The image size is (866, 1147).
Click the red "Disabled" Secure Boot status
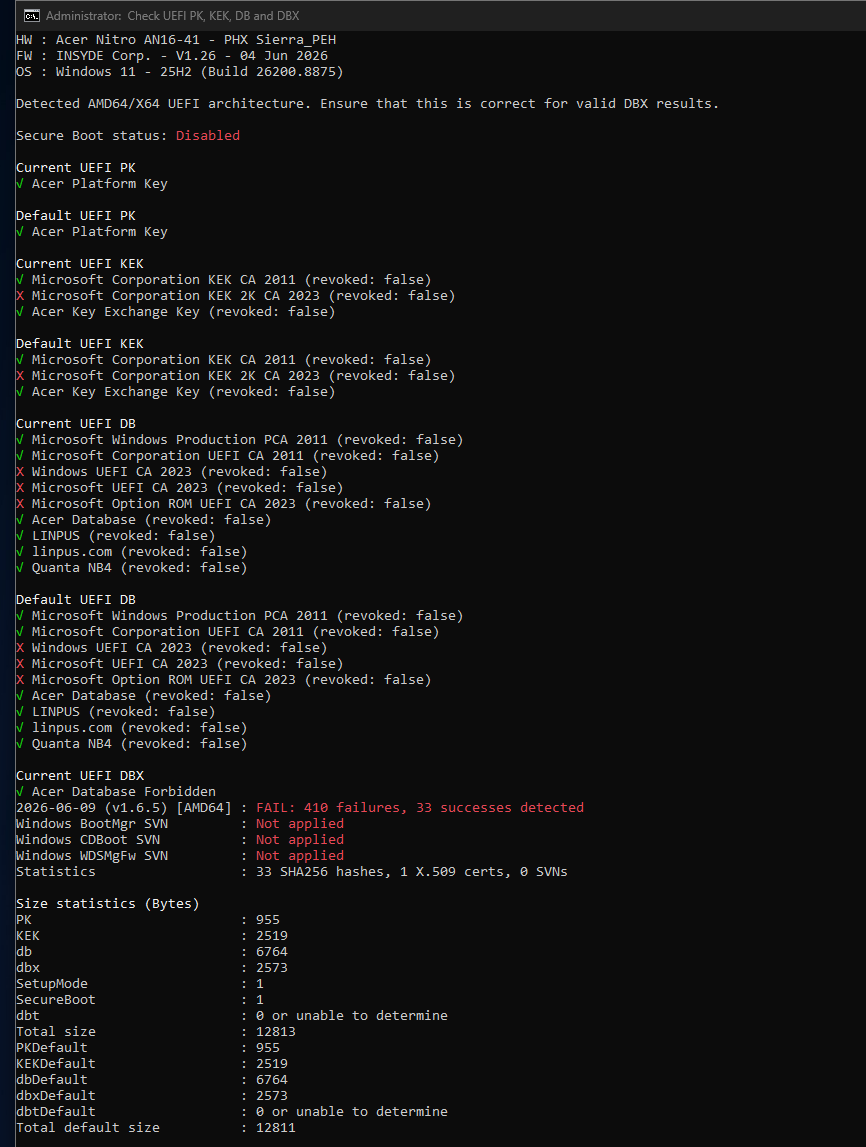208,135
